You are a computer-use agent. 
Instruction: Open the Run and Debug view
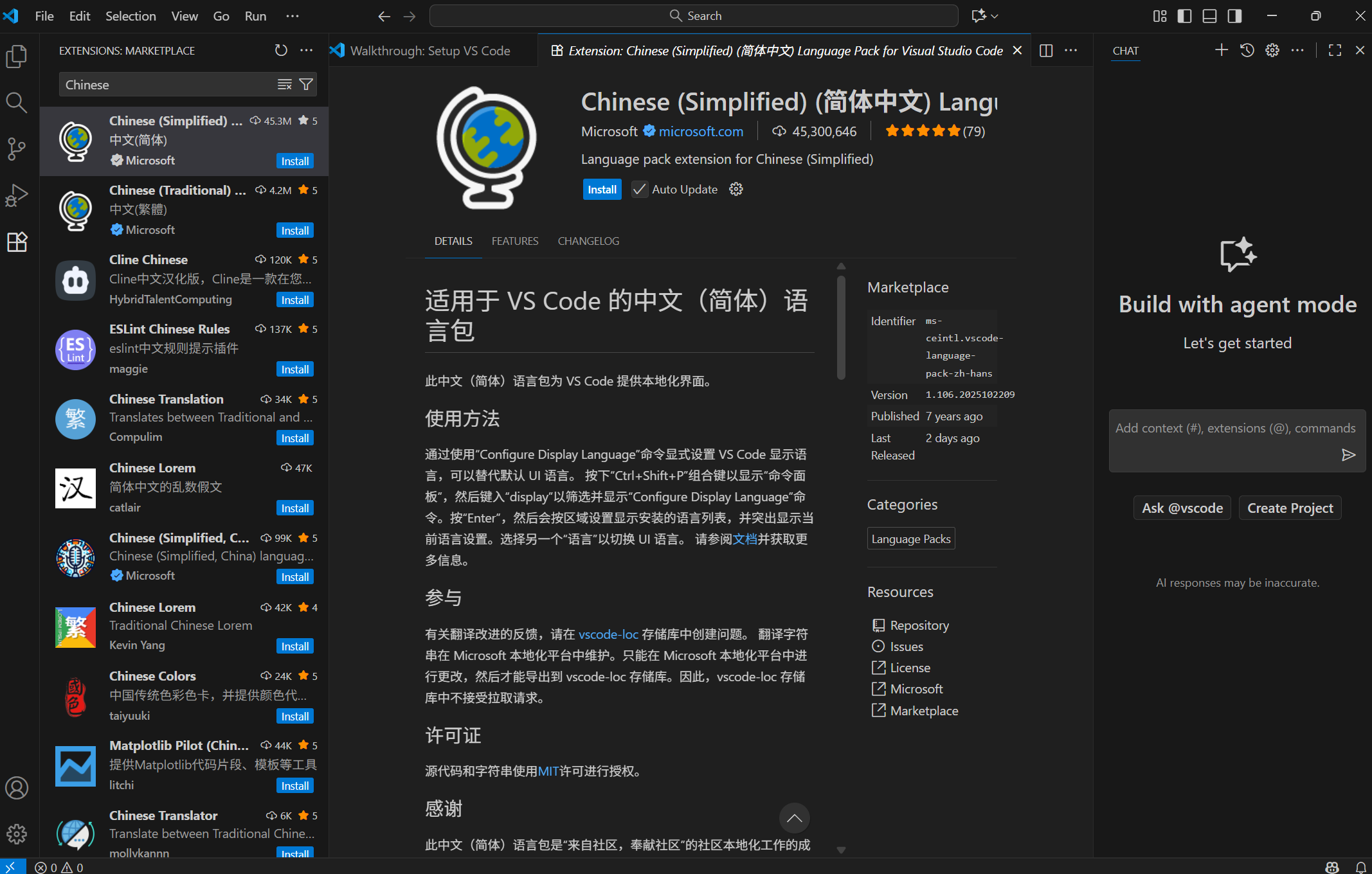pos(16,195)
